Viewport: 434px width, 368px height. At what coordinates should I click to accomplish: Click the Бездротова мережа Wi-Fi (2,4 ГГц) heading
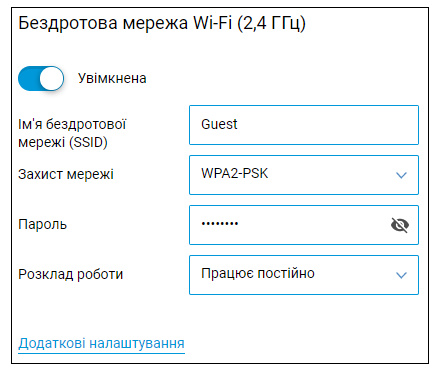click(162, 24)
